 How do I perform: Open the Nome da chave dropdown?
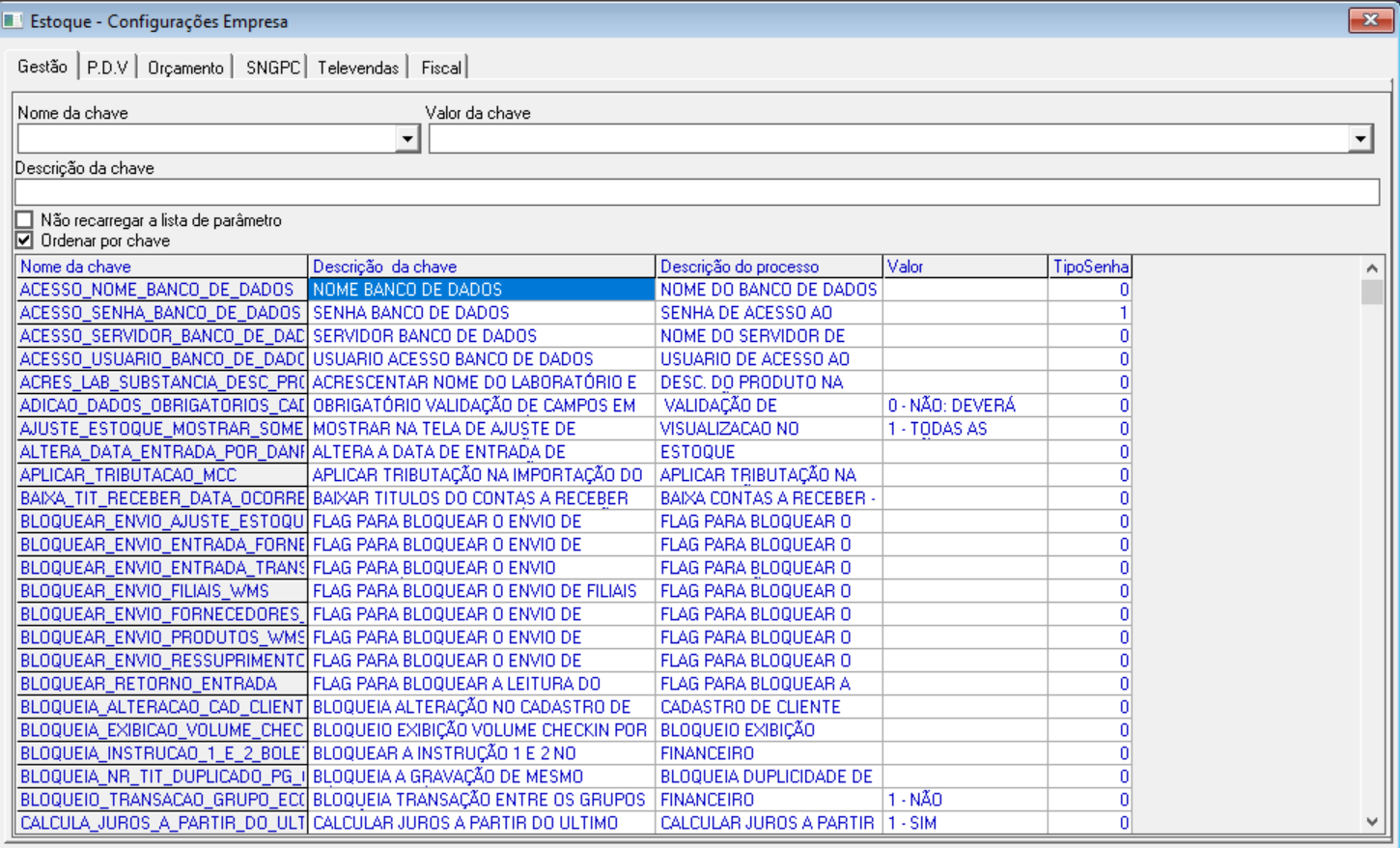pos(407,139)
